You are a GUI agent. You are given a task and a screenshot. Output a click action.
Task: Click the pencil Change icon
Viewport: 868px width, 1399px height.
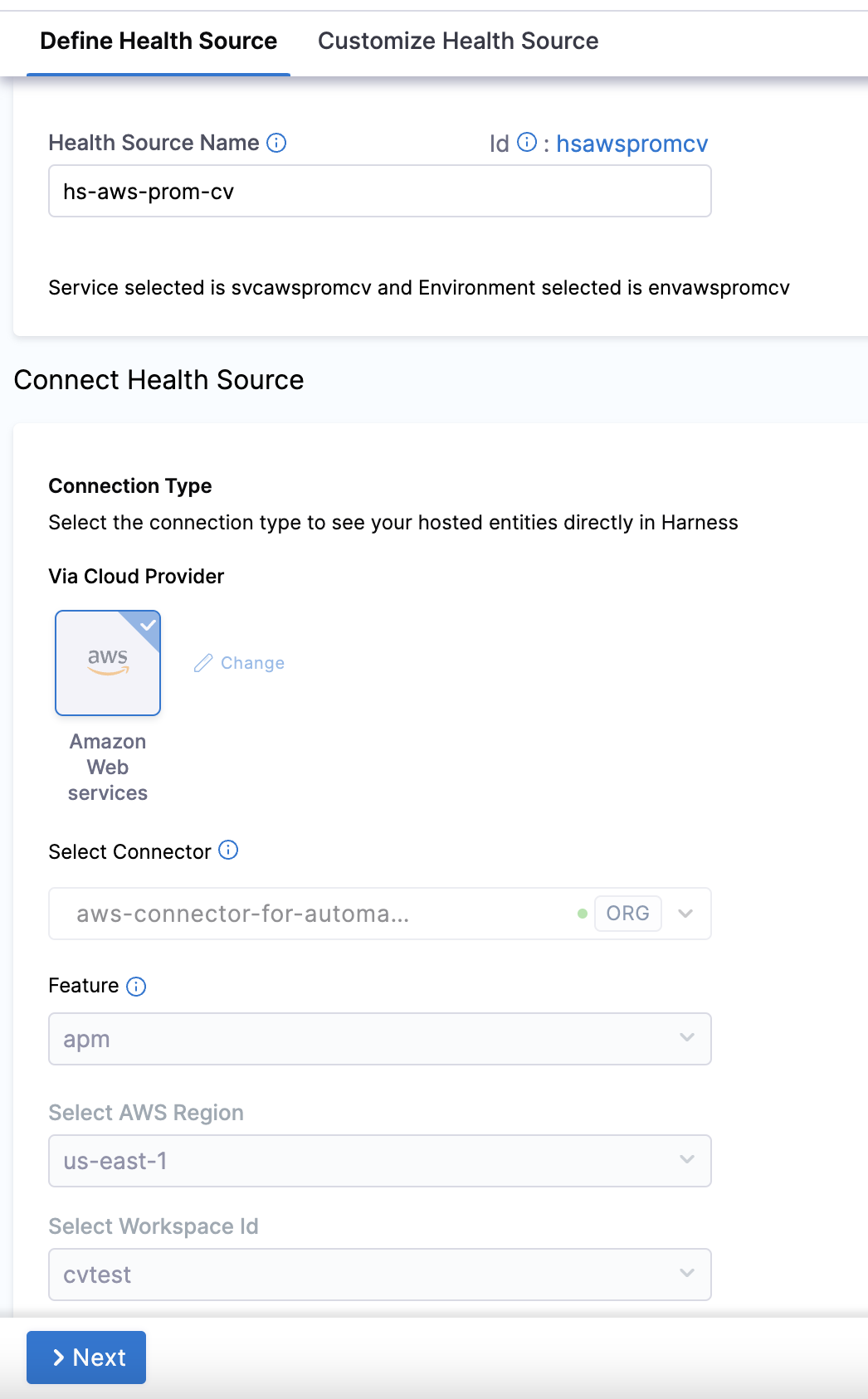[203, 663]
